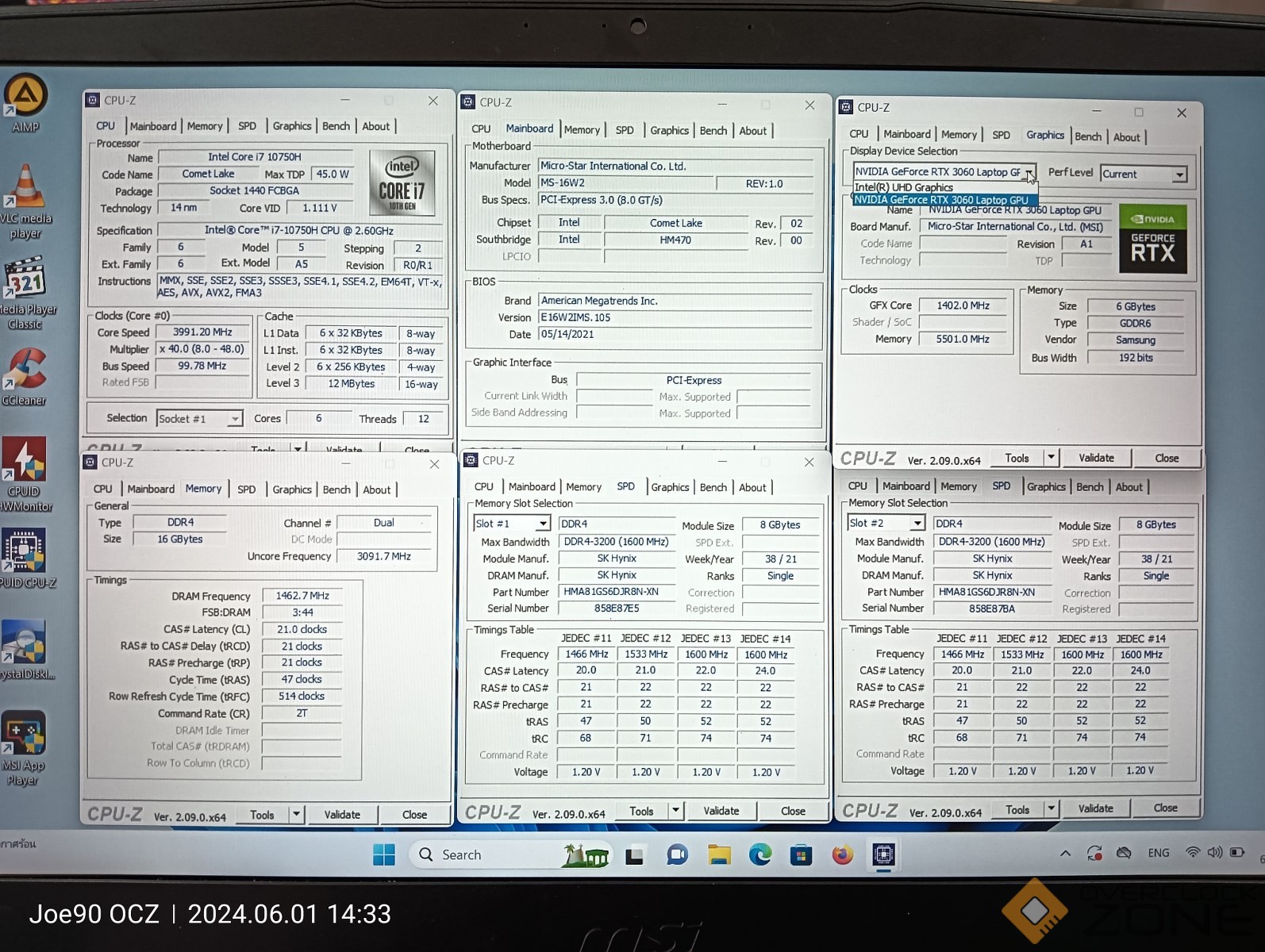Click Validate in the Graphics window
This screenshot has height=952, width=1265.
[x=1096, y=458]
